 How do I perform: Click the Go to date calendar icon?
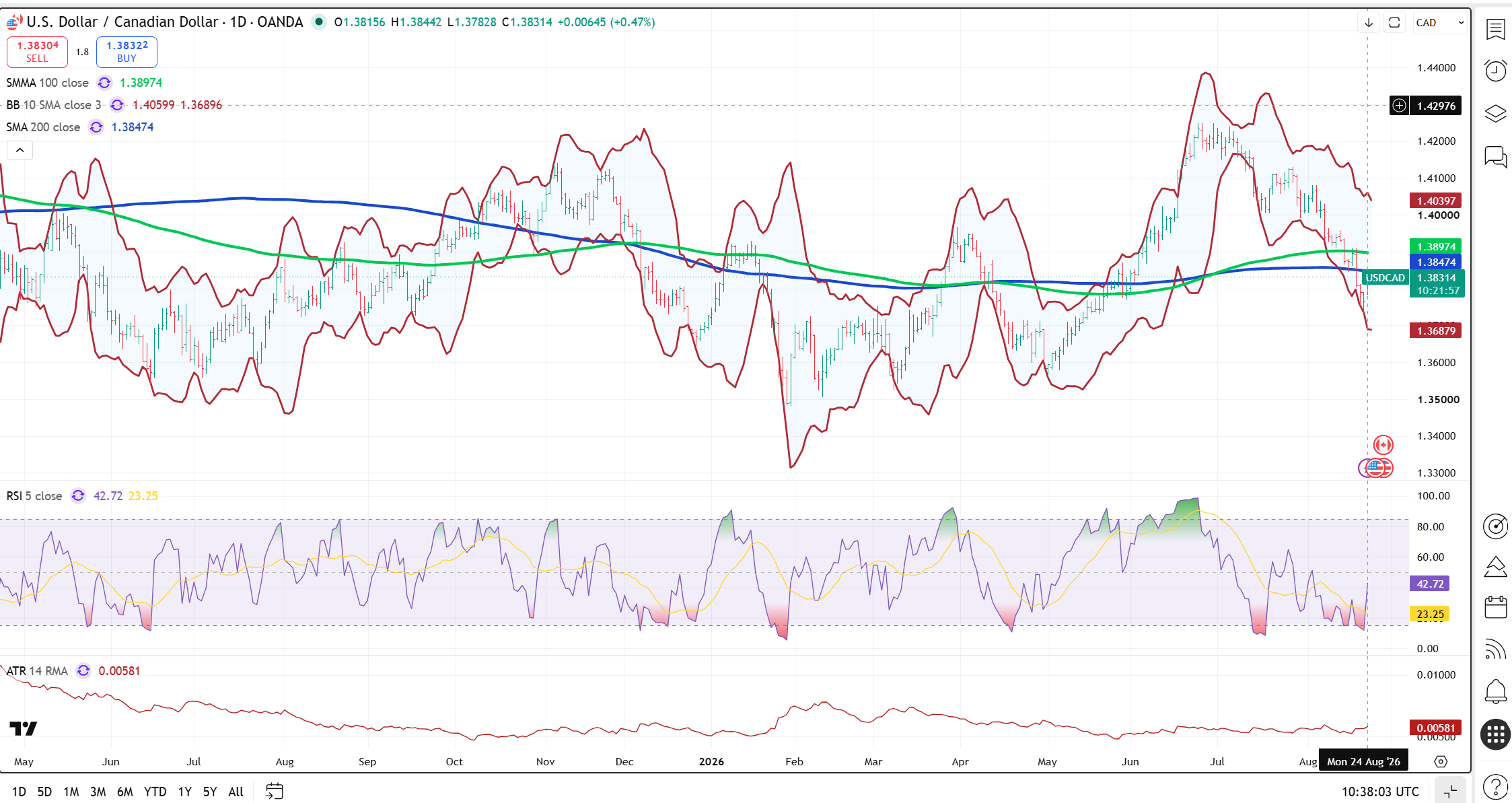[x=275, y=792]
